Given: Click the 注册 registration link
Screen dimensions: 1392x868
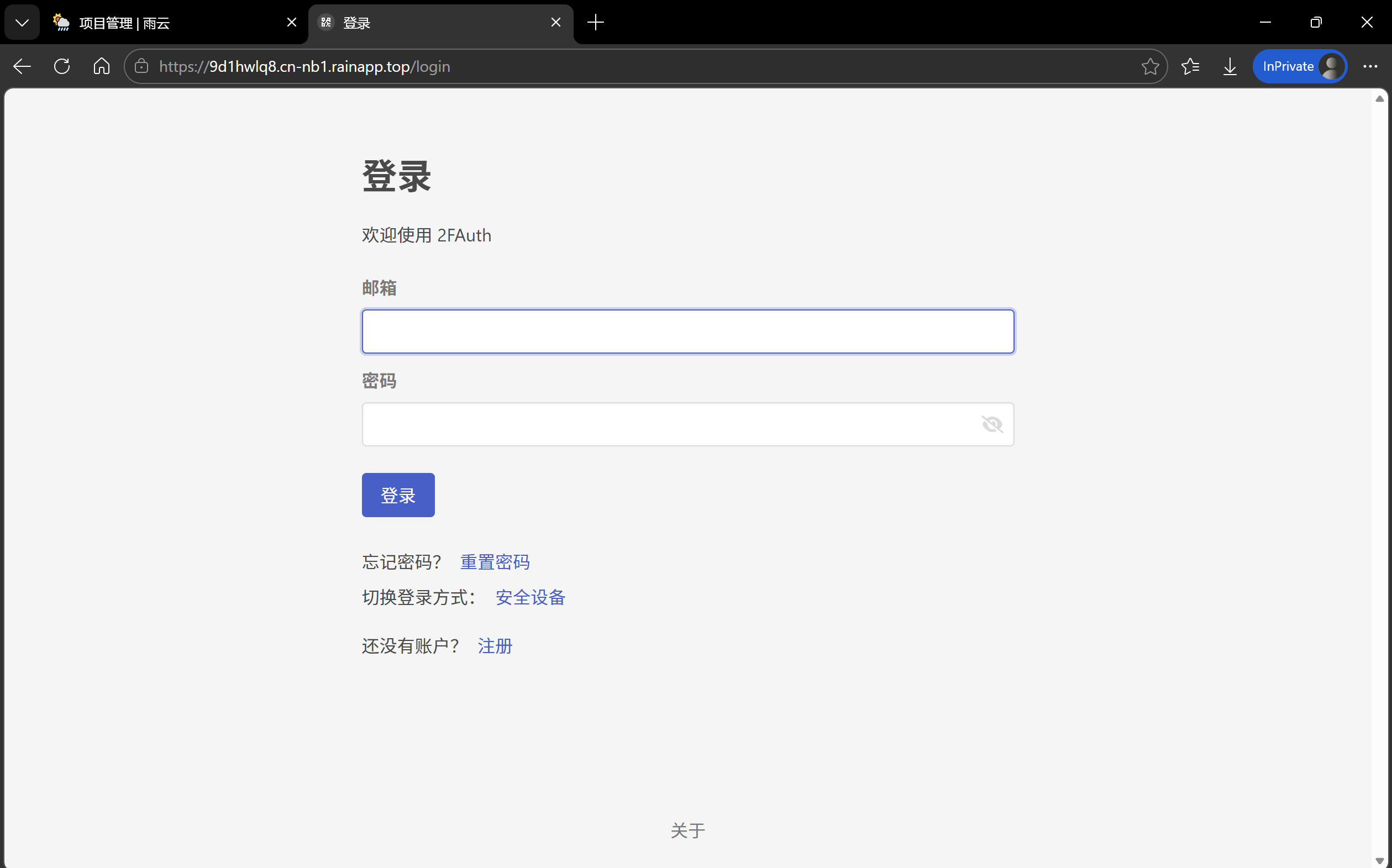Looking at the screenshot, I should tap(495, 646).
